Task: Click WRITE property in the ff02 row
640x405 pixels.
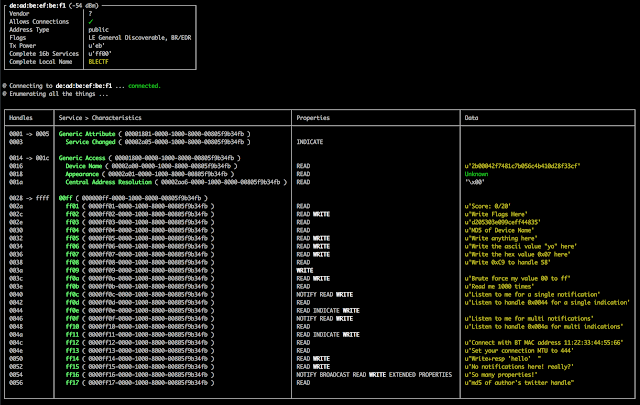Action: click(321, 214)
